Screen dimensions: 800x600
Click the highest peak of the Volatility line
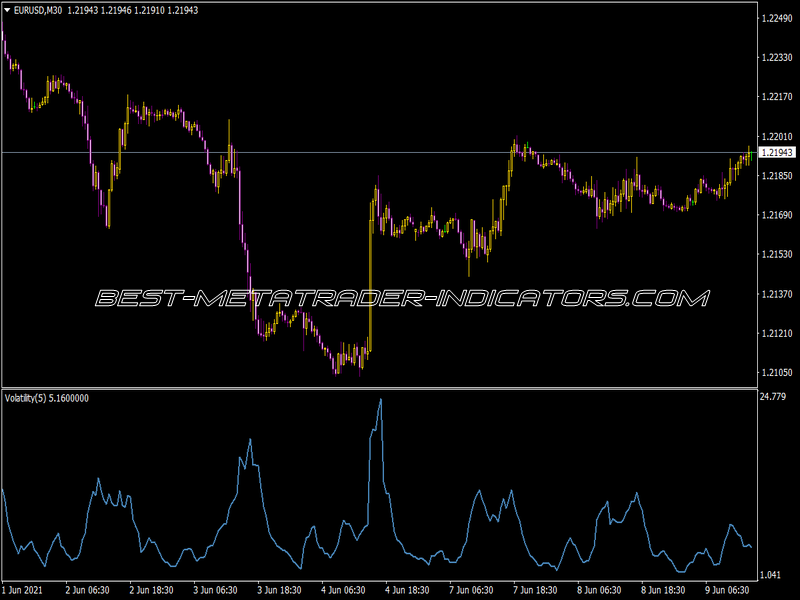point(381,399)
